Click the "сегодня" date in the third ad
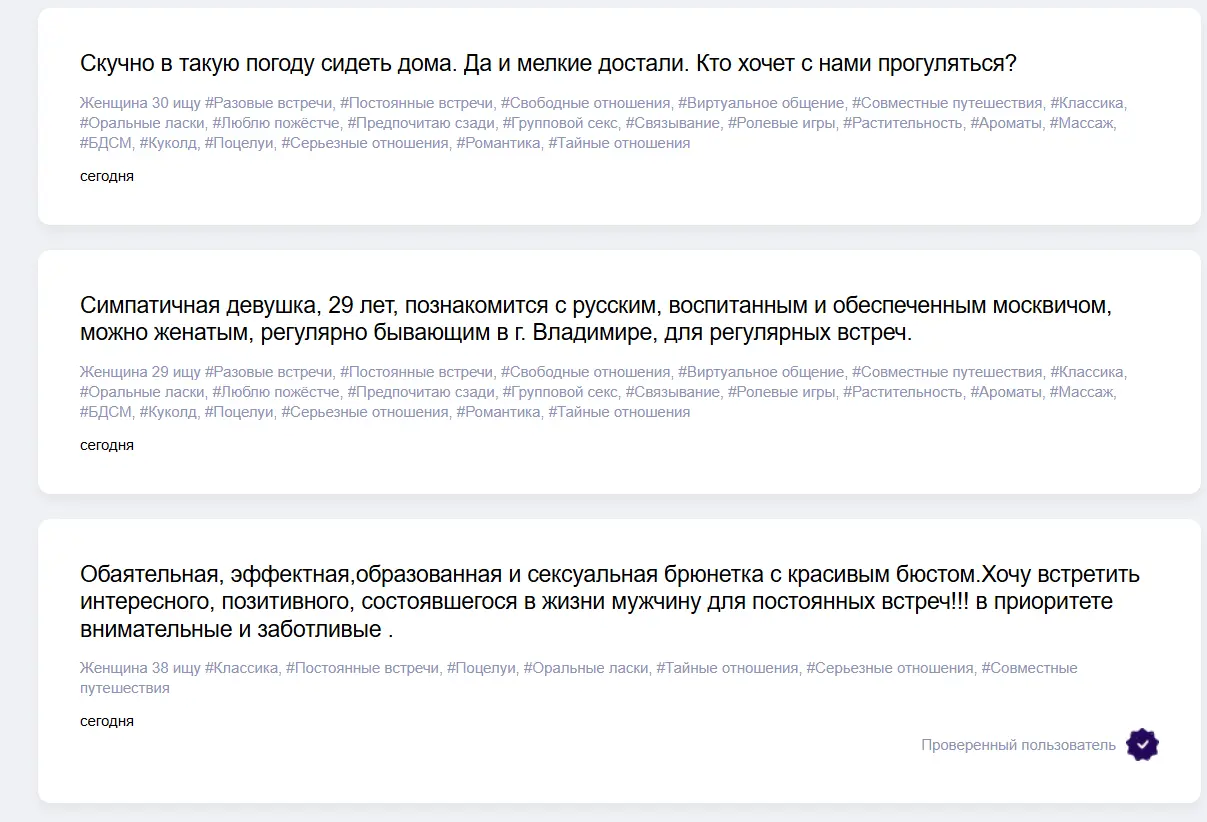The image size is (1207, 822). 107,721
